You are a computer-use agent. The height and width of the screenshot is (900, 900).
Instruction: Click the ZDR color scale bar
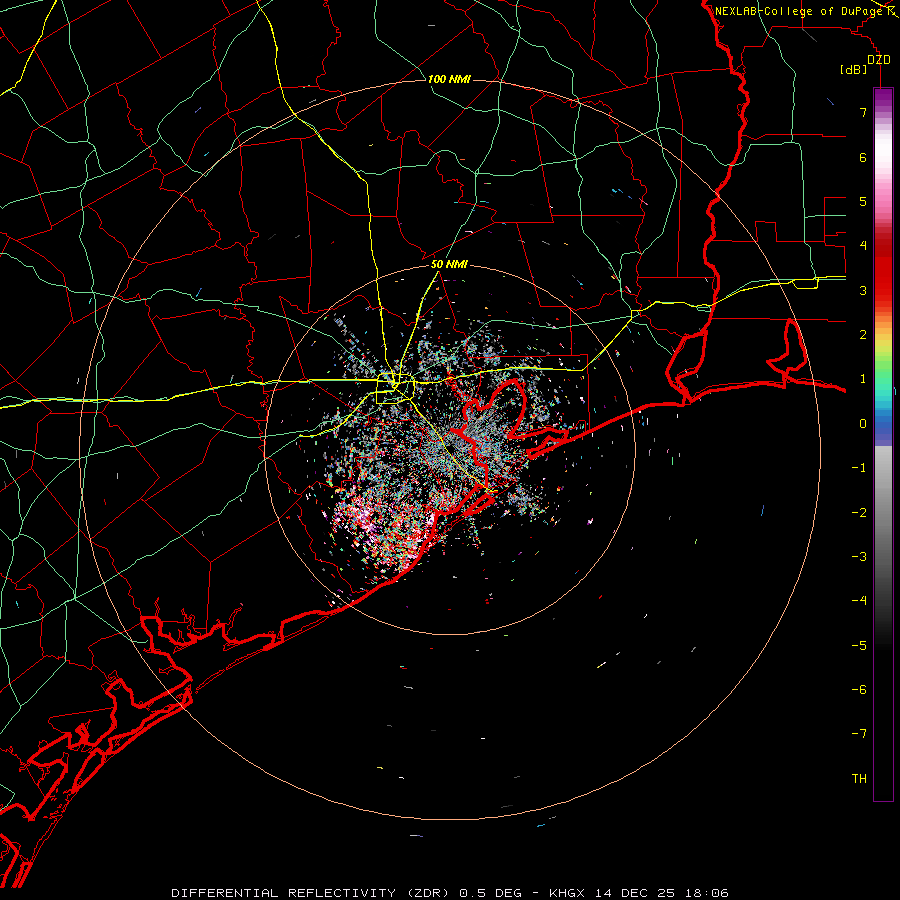click(883, 444)
